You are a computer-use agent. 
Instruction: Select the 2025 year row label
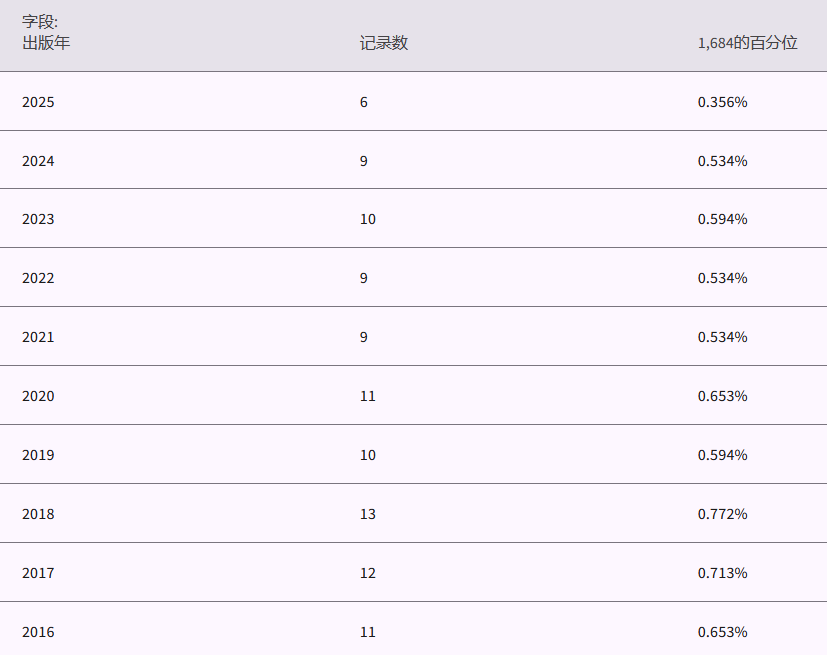click(38, 102)
